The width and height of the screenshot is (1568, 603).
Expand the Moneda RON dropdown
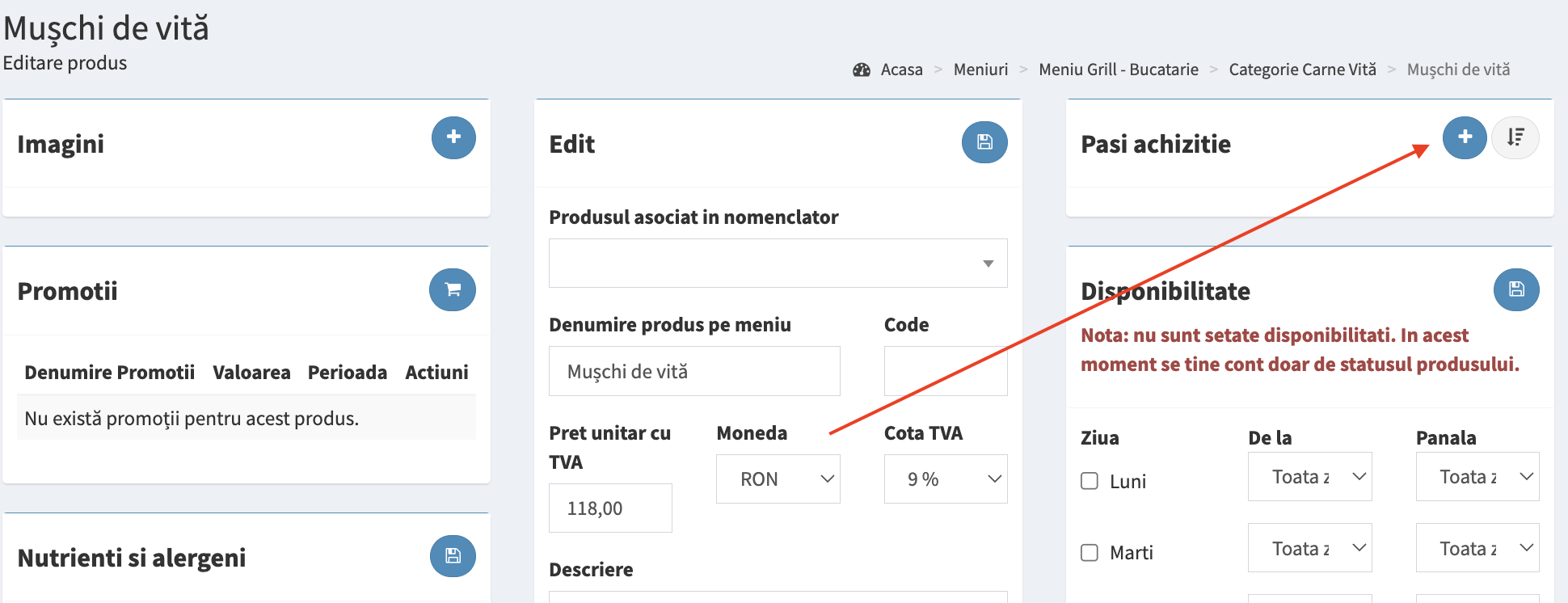778,479
